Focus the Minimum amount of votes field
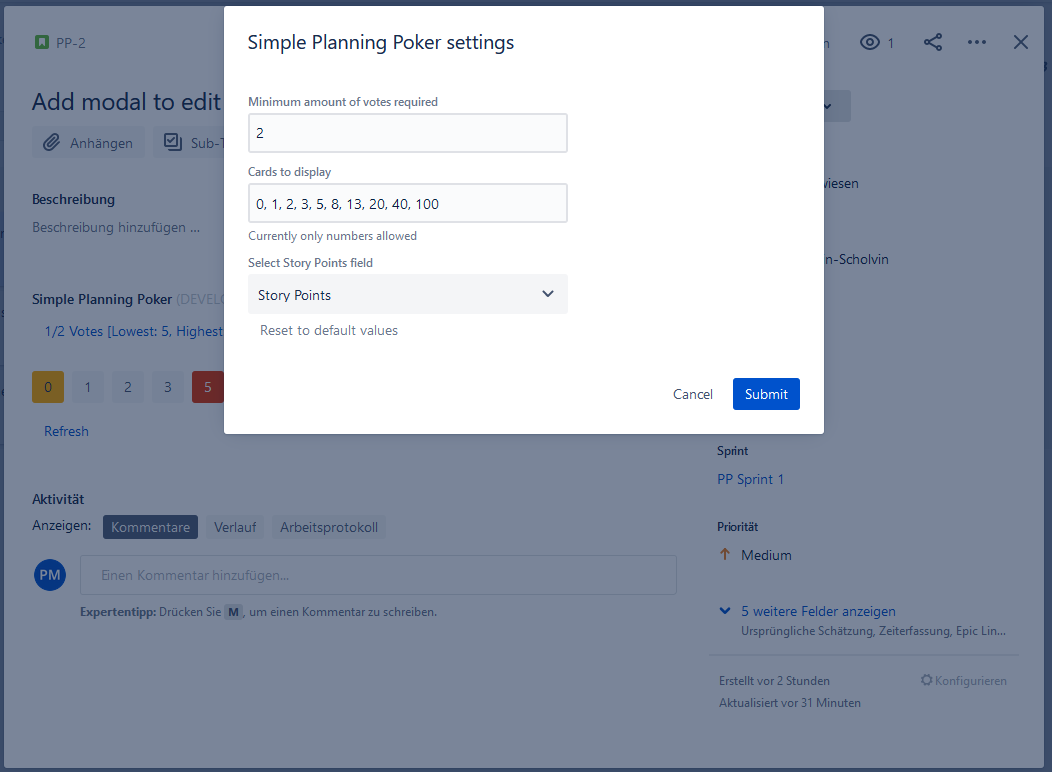This screenshot has height=772, width=1052. 408,133
